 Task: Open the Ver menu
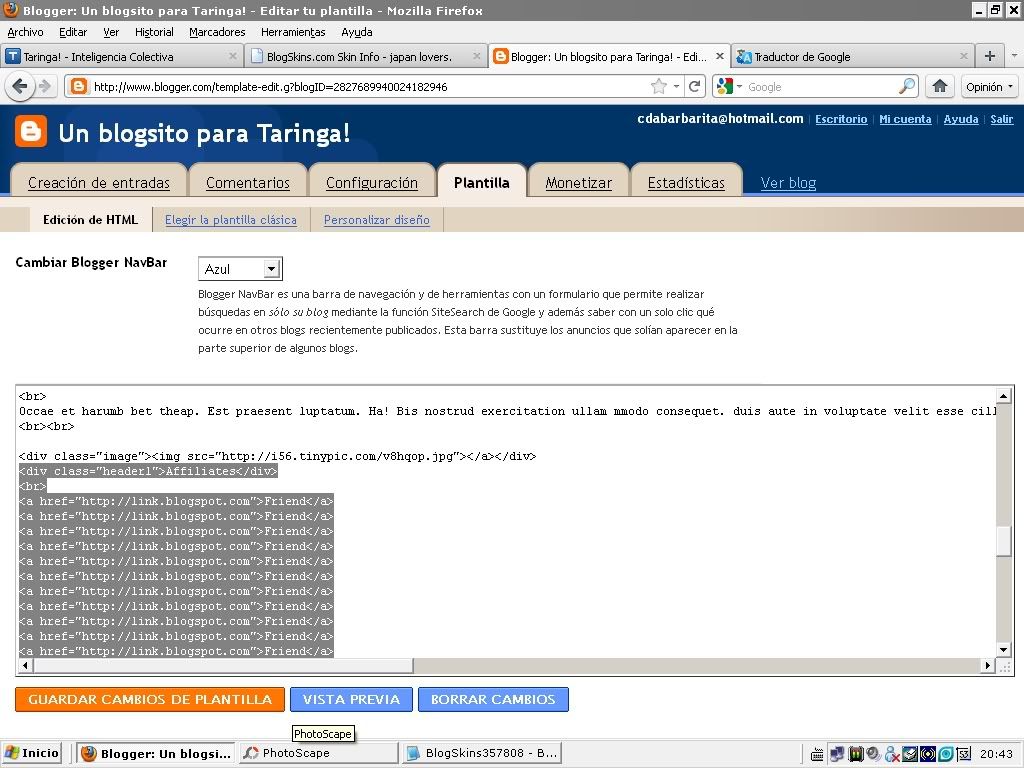coord(111,32)
